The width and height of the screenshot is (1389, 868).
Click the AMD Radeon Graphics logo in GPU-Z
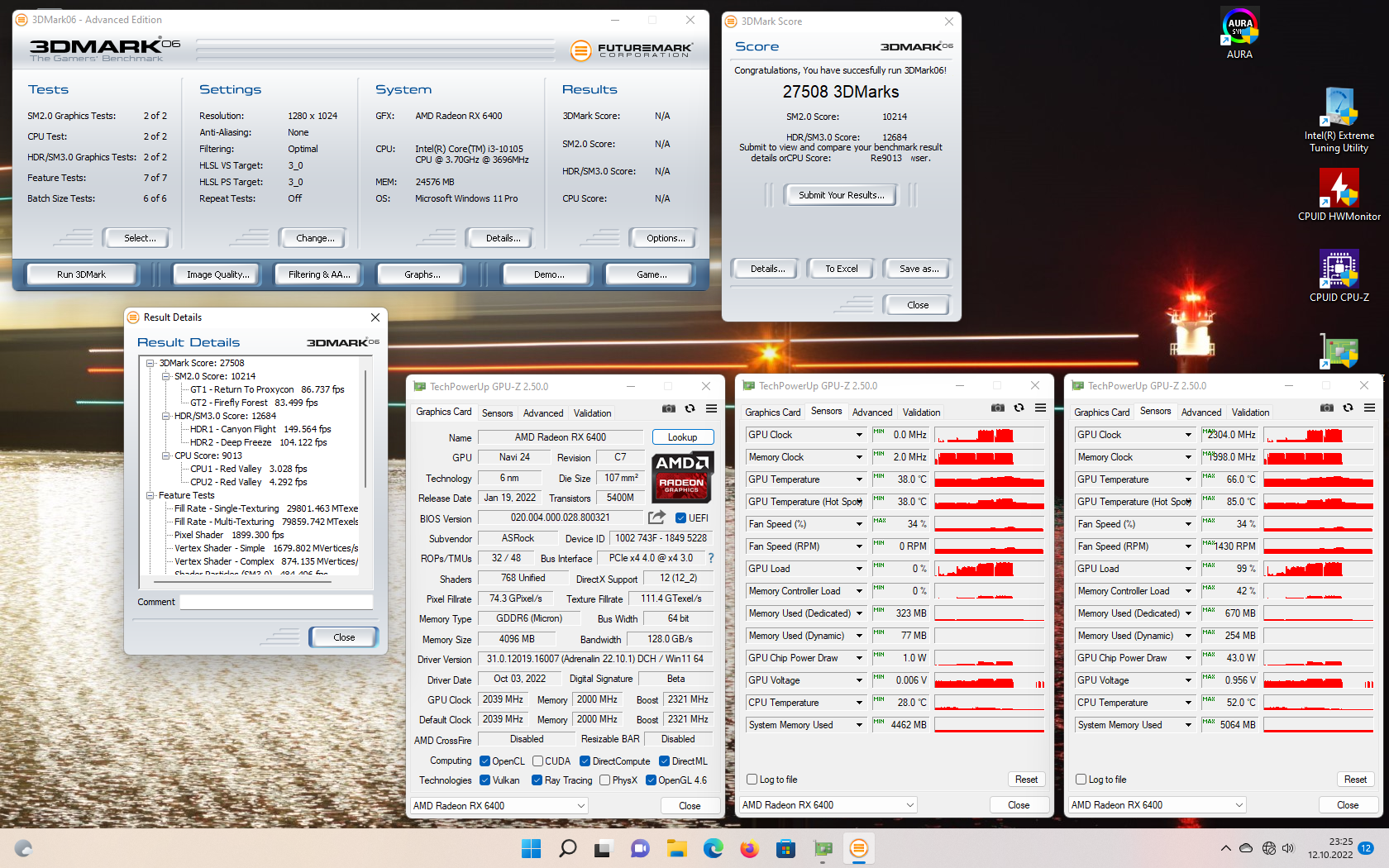[682, 478]
